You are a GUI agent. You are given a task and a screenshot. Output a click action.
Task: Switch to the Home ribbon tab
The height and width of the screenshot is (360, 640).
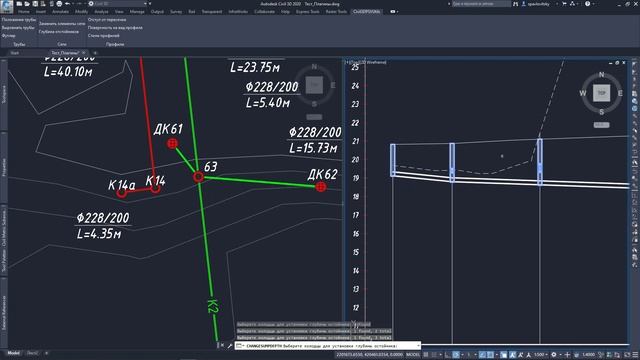24,11
